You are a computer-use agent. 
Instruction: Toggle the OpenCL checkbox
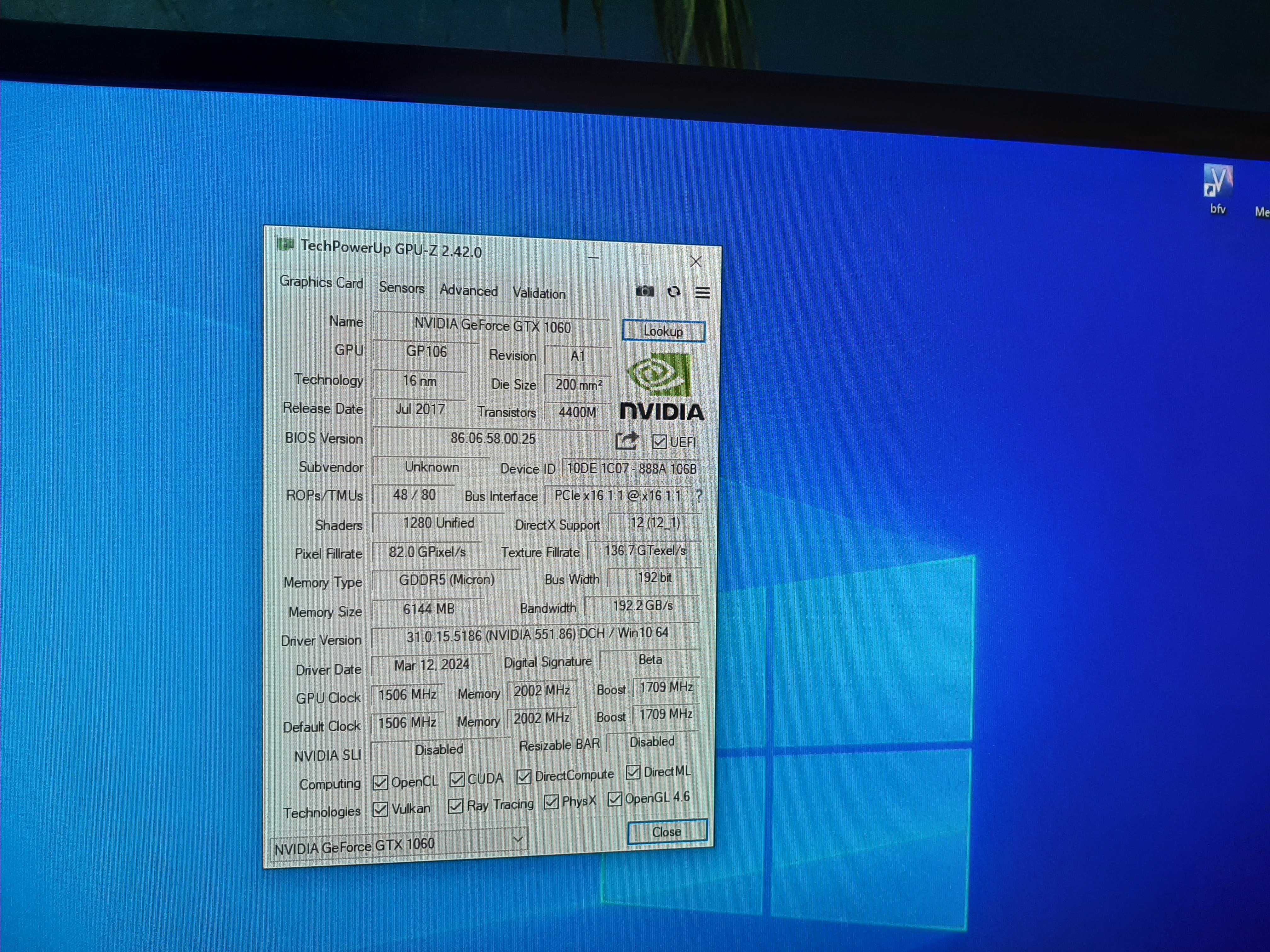(x=380, y=782)
